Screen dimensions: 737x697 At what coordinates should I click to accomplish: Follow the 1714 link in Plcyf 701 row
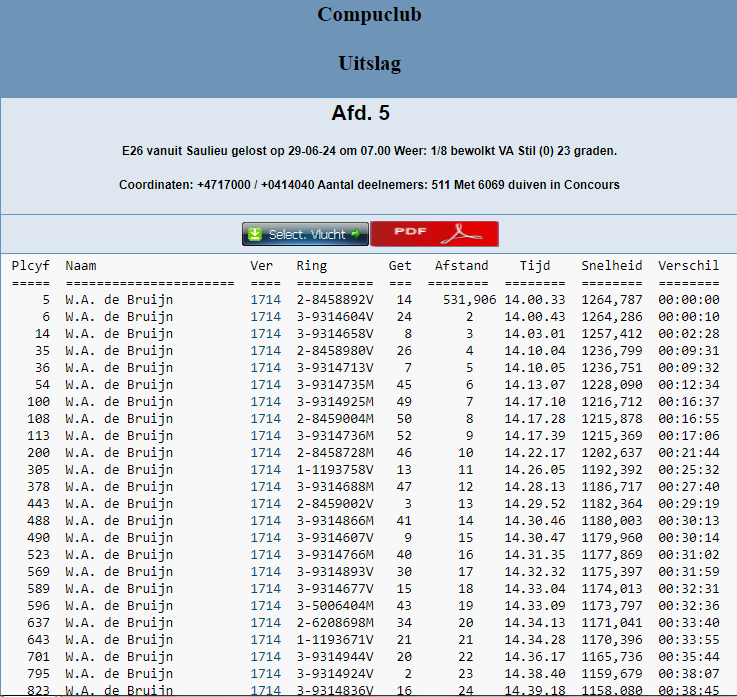(x=265, y=656)
